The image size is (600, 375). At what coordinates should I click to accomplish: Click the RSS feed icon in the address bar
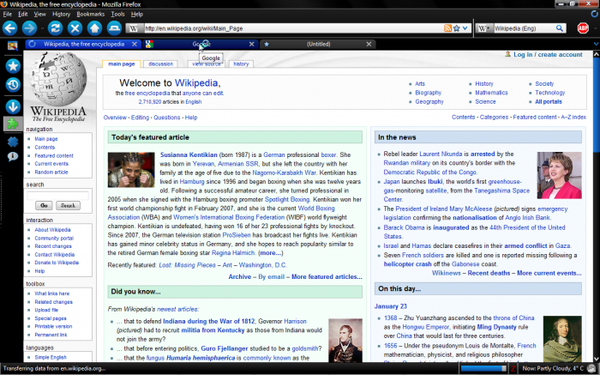447,28
